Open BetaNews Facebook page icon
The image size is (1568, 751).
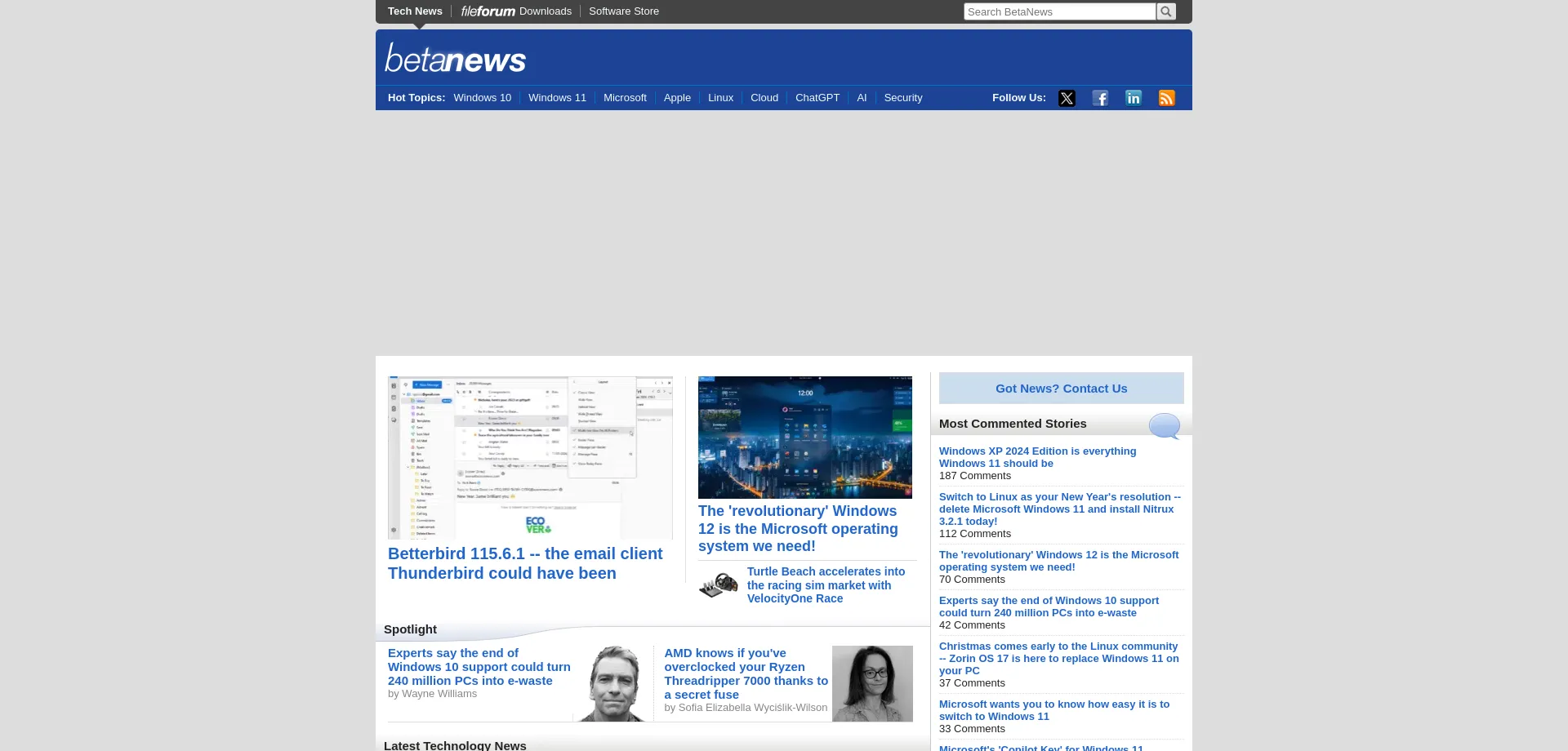point(1100,98)
